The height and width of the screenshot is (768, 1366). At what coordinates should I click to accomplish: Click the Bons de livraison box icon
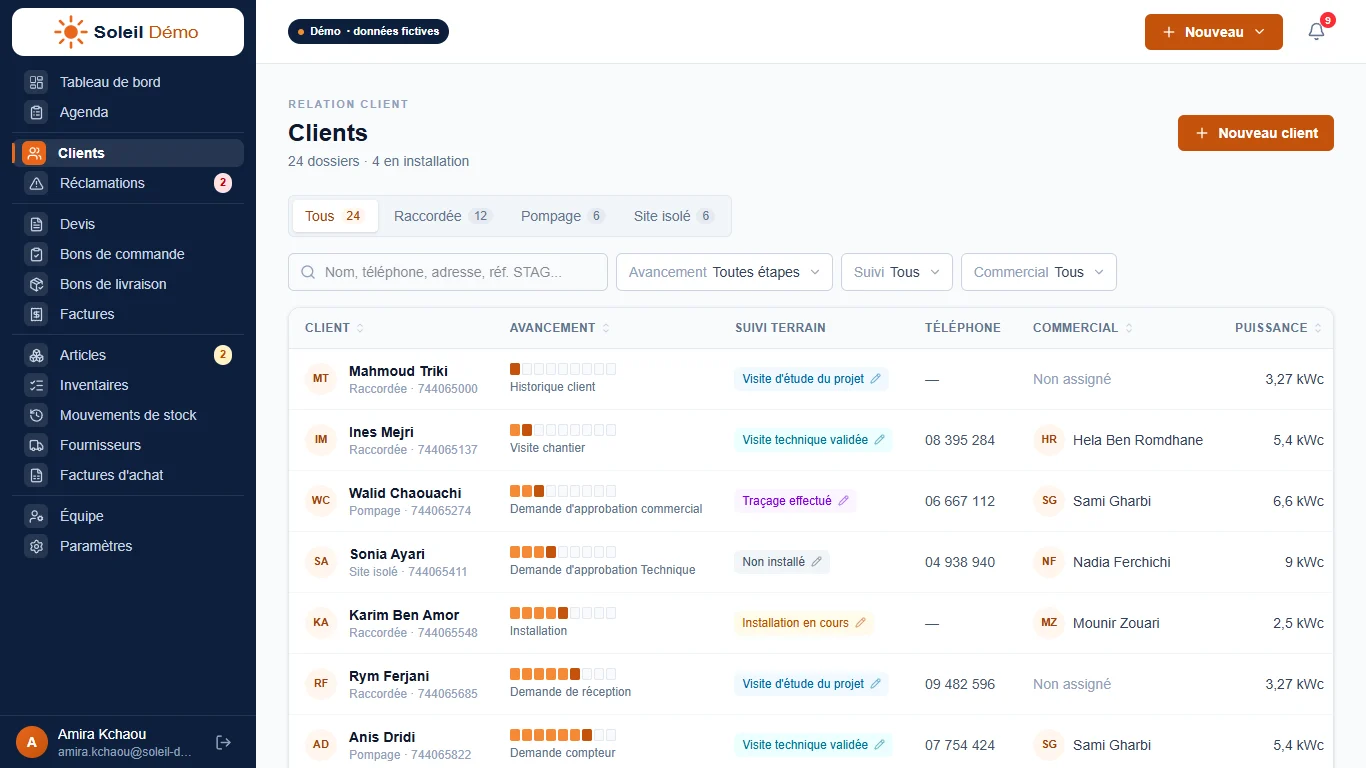point(36,284)
